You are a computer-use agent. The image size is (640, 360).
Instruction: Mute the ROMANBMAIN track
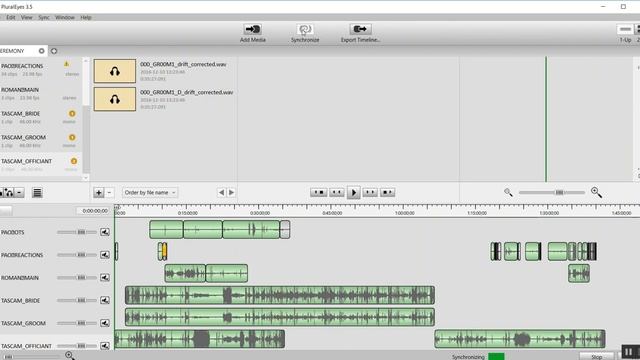105,278
